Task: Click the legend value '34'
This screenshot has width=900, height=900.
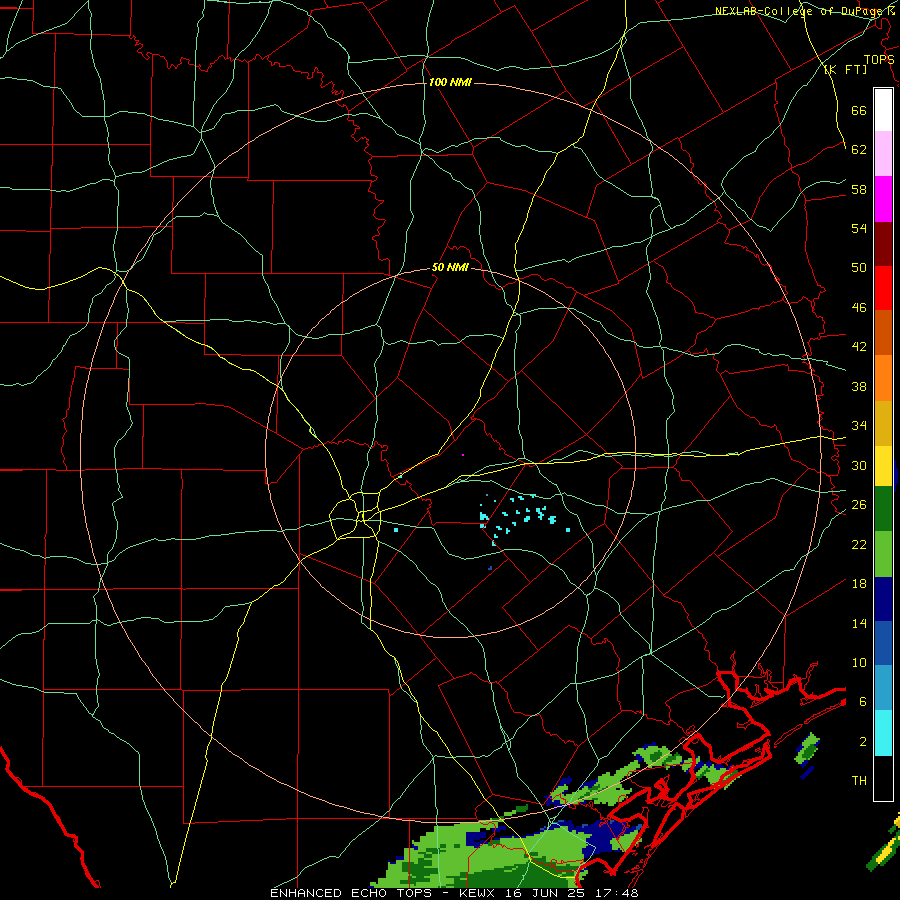Action: (x=859, y=426)
